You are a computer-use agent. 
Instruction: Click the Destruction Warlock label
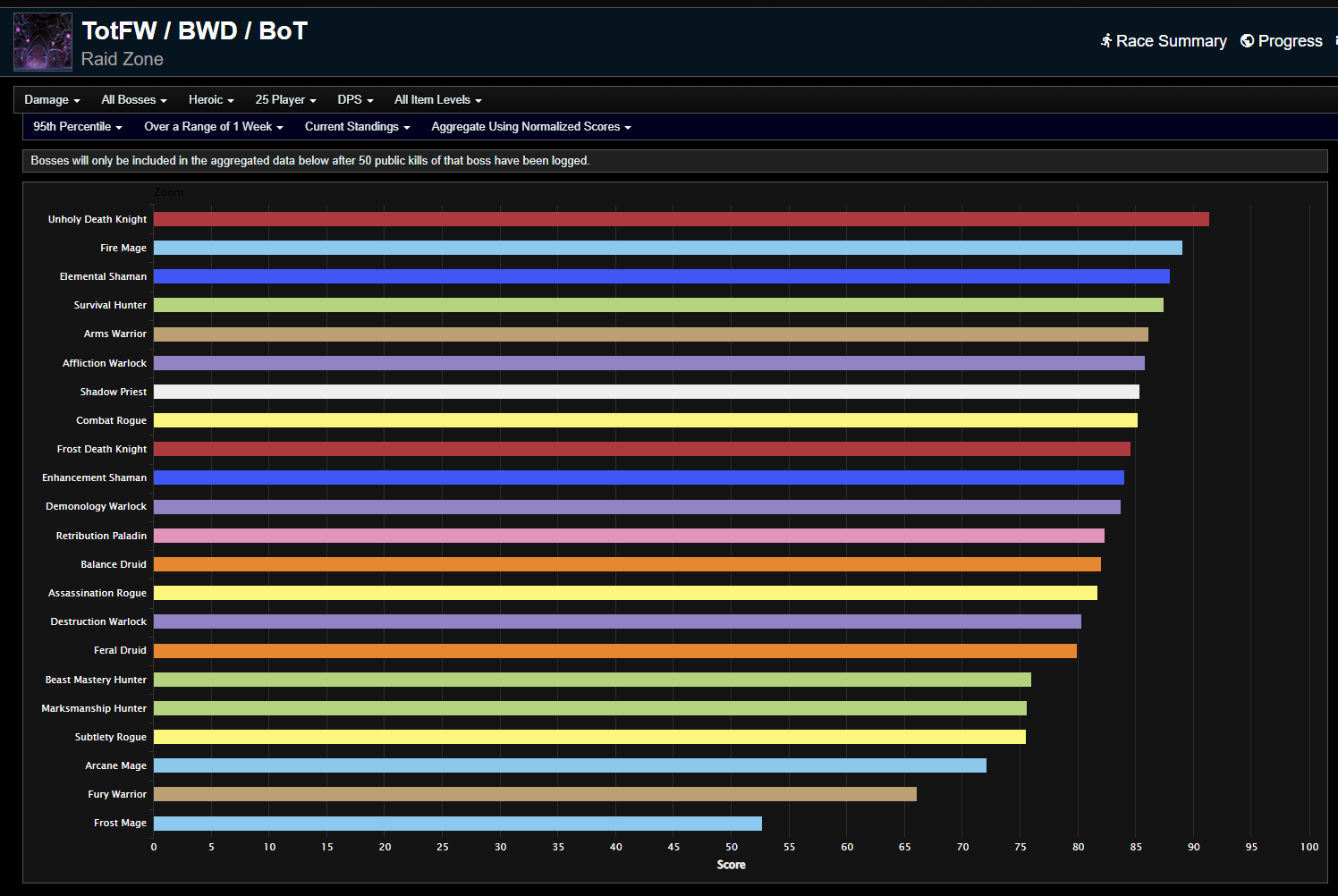tap(98, 621)
